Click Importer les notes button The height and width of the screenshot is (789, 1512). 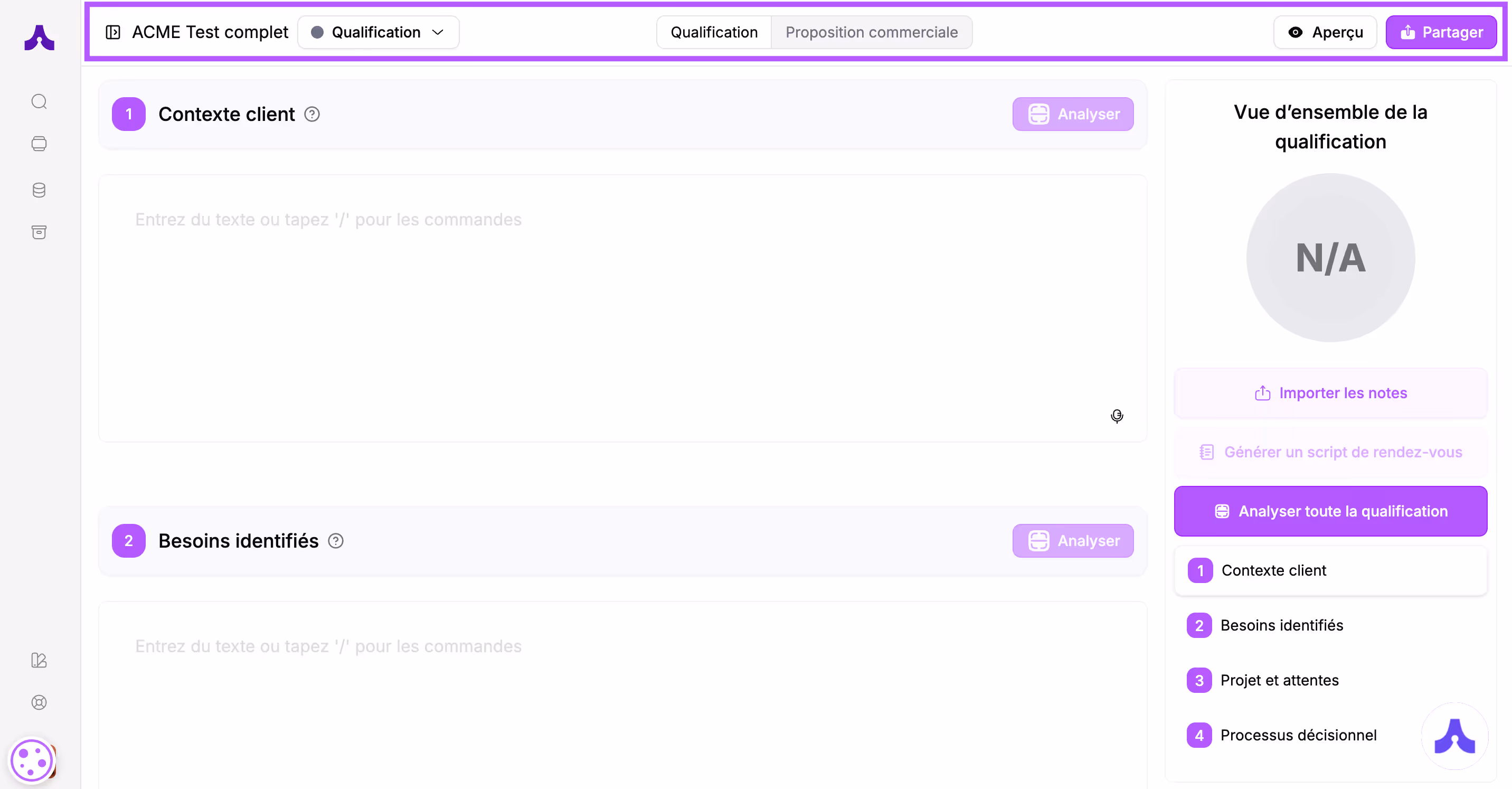[x=1330, y=393]
